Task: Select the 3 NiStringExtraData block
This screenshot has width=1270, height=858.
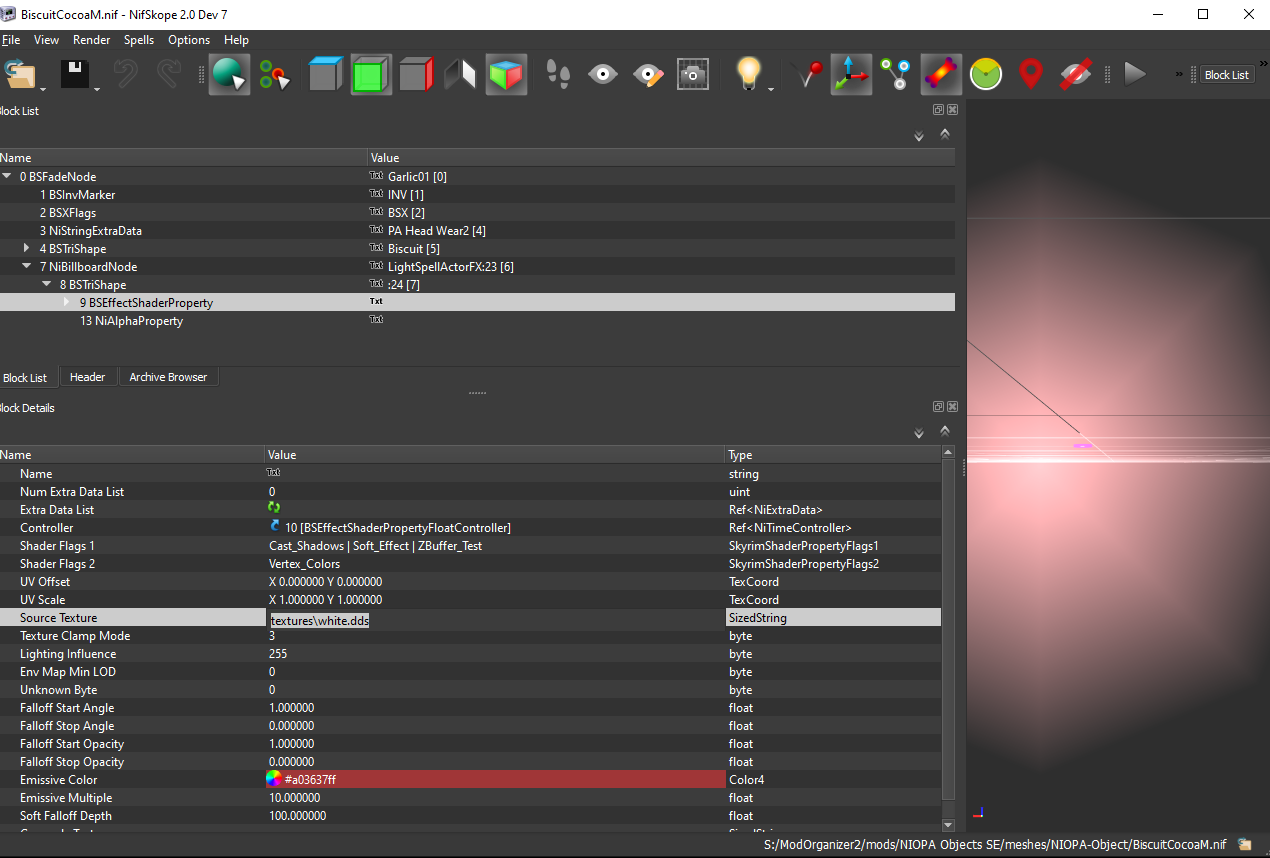Action: click(90, 231)
